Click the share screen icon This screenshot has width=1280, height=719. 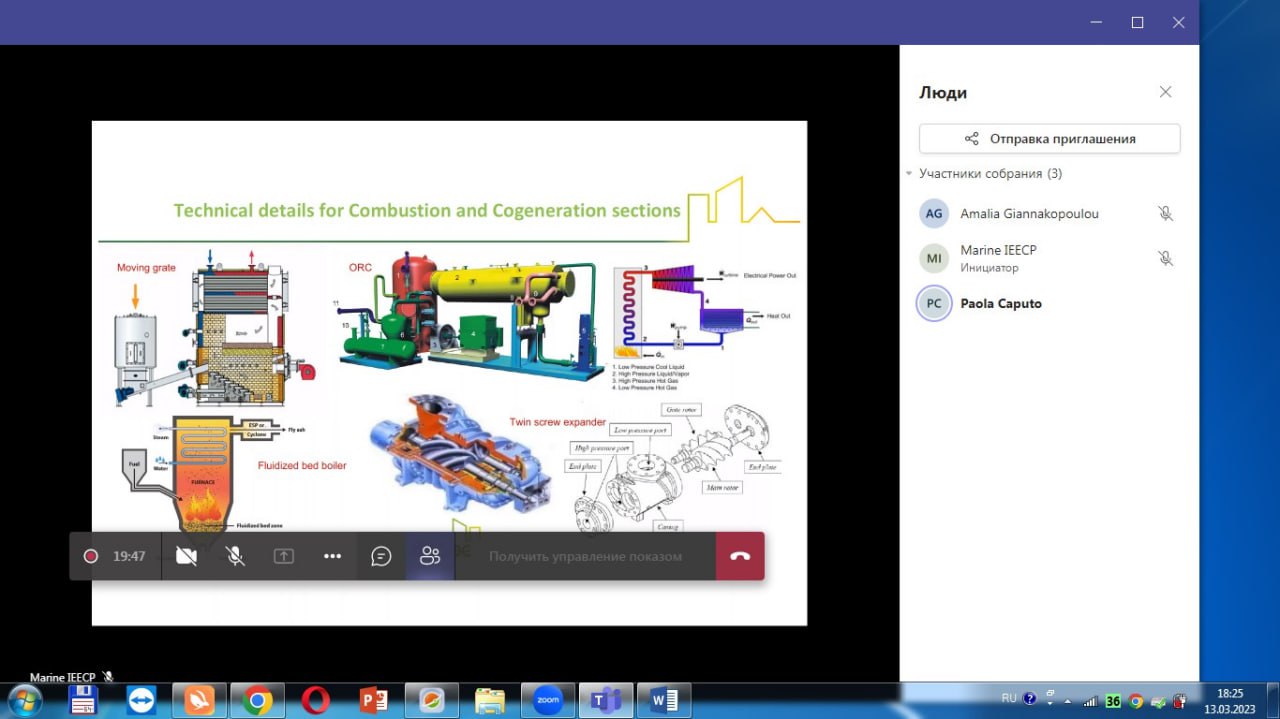(x=284, y=557)
